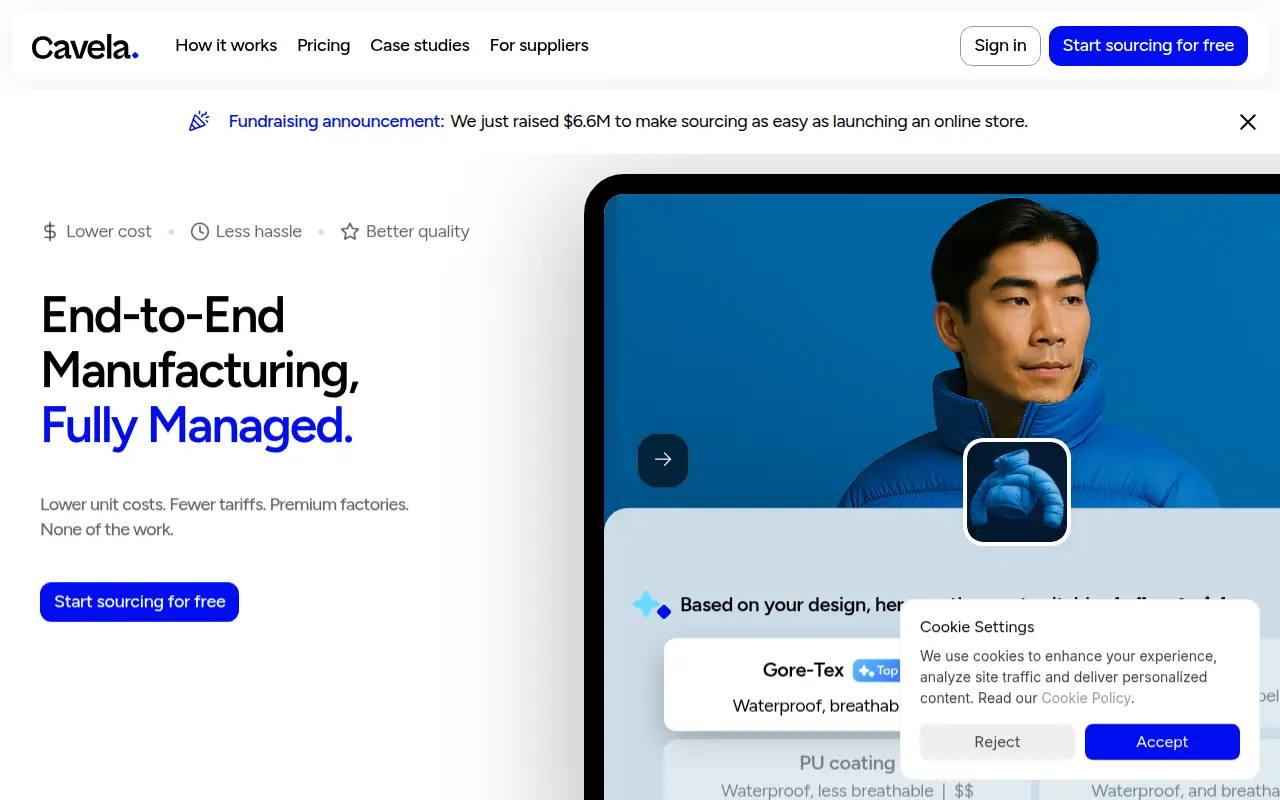Click the Cavela logo
Image resolution: width=1280 pixels, height=800 pixels.
85,46
